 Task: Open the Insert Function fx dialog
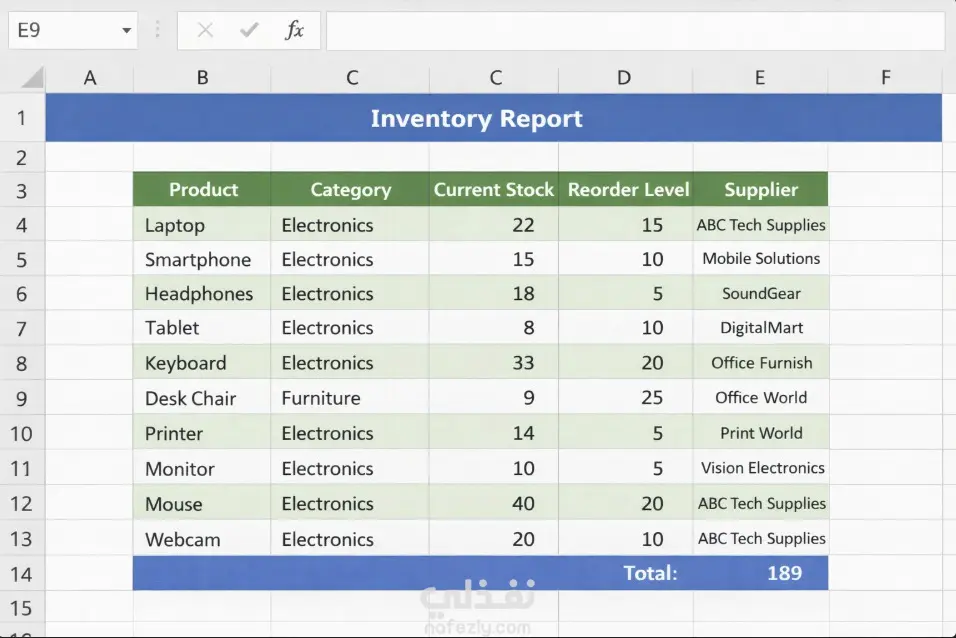(294, 31)
